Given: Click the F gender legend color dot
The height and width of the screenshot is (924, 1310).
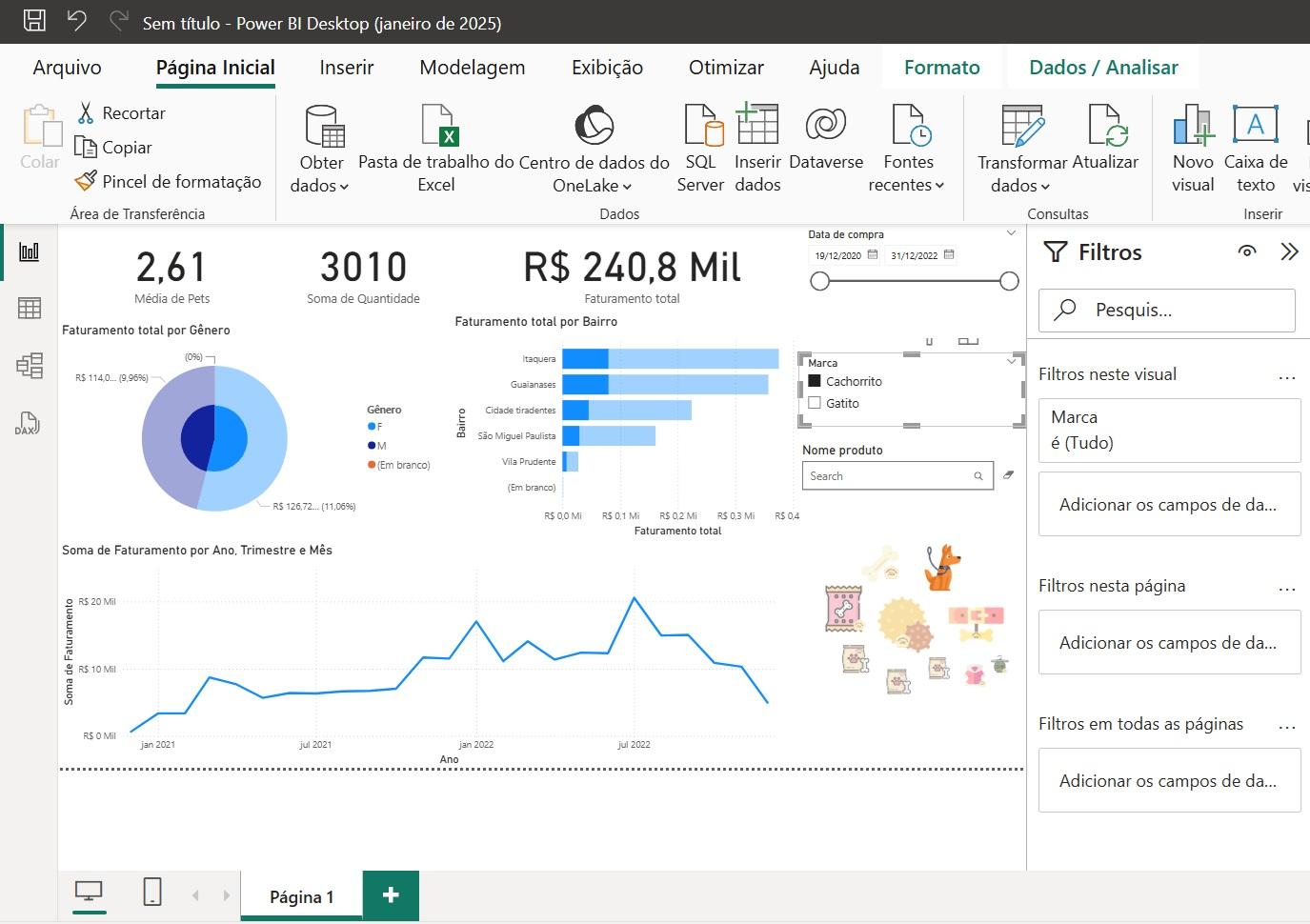Looking at the screenshot, I should 372,427.
